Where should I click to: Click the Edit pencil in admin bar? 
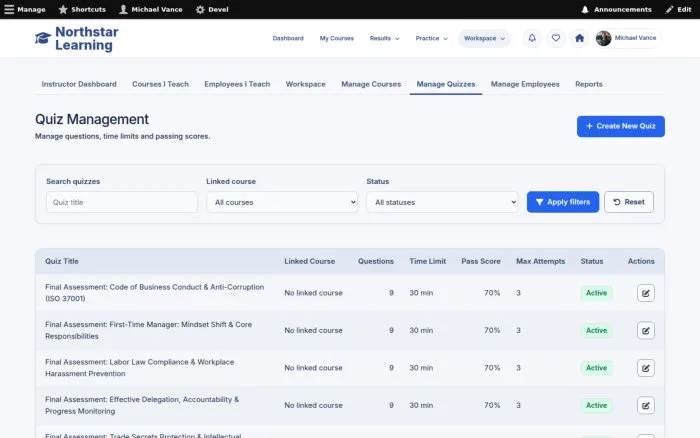click(669, 9)
